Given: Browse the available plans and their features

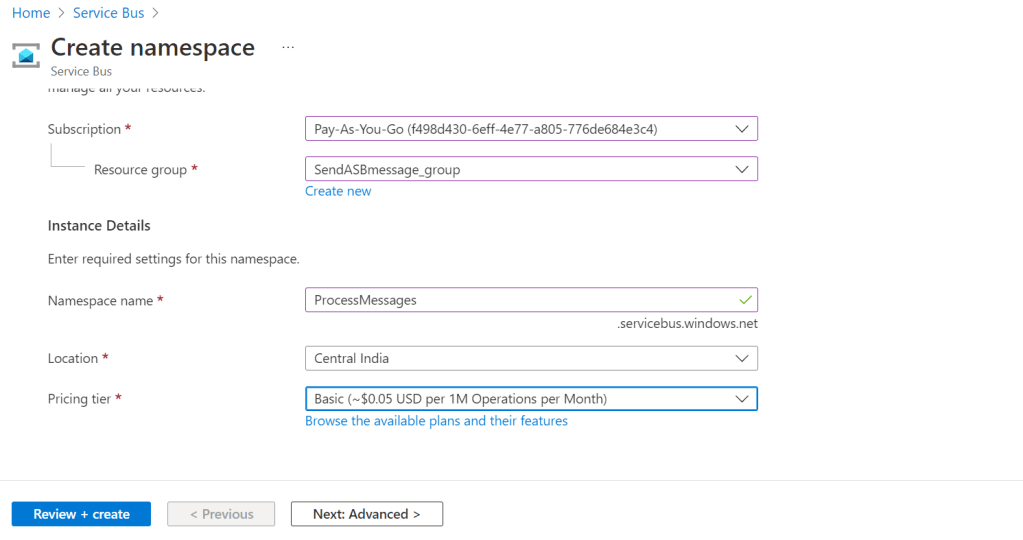Looking at the screenshot, I should tap(436, 421).
